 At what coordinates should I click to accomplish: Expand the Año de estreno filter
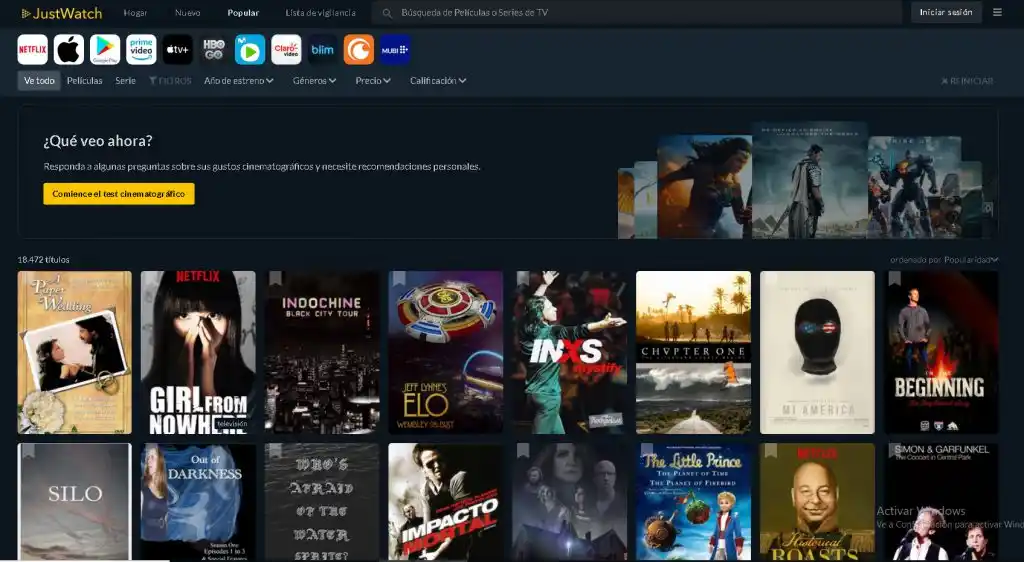[x=238, y=81]
